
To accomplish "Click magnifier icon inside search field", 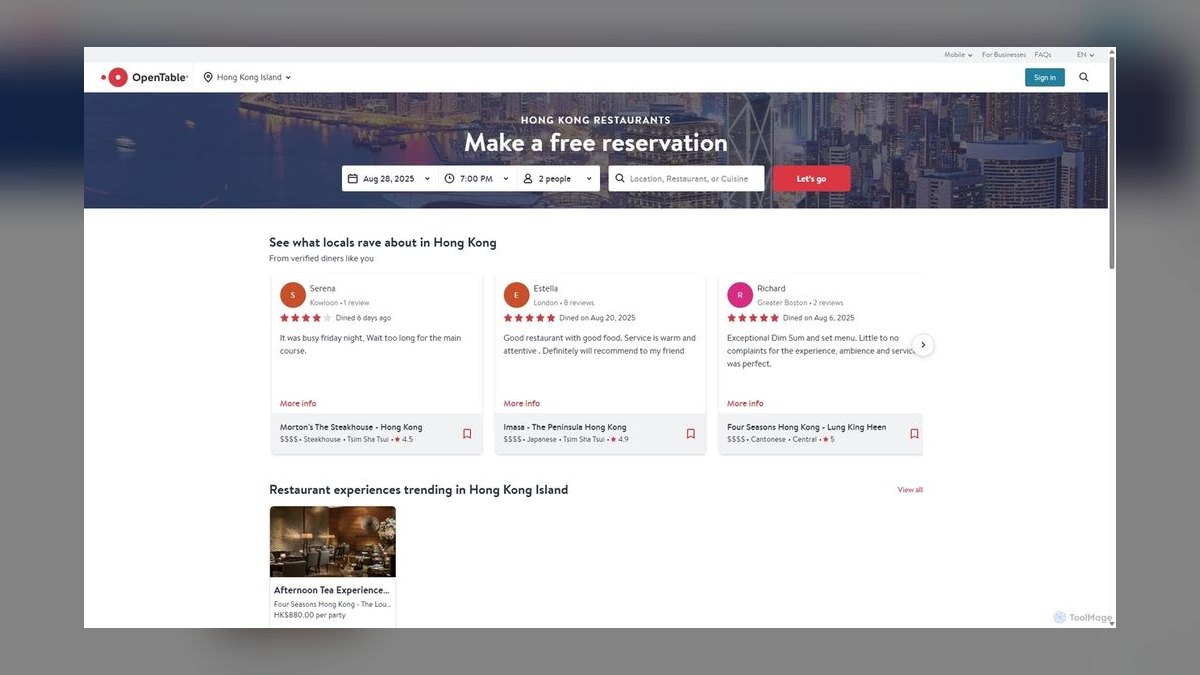I will click(x=620, y=179).
